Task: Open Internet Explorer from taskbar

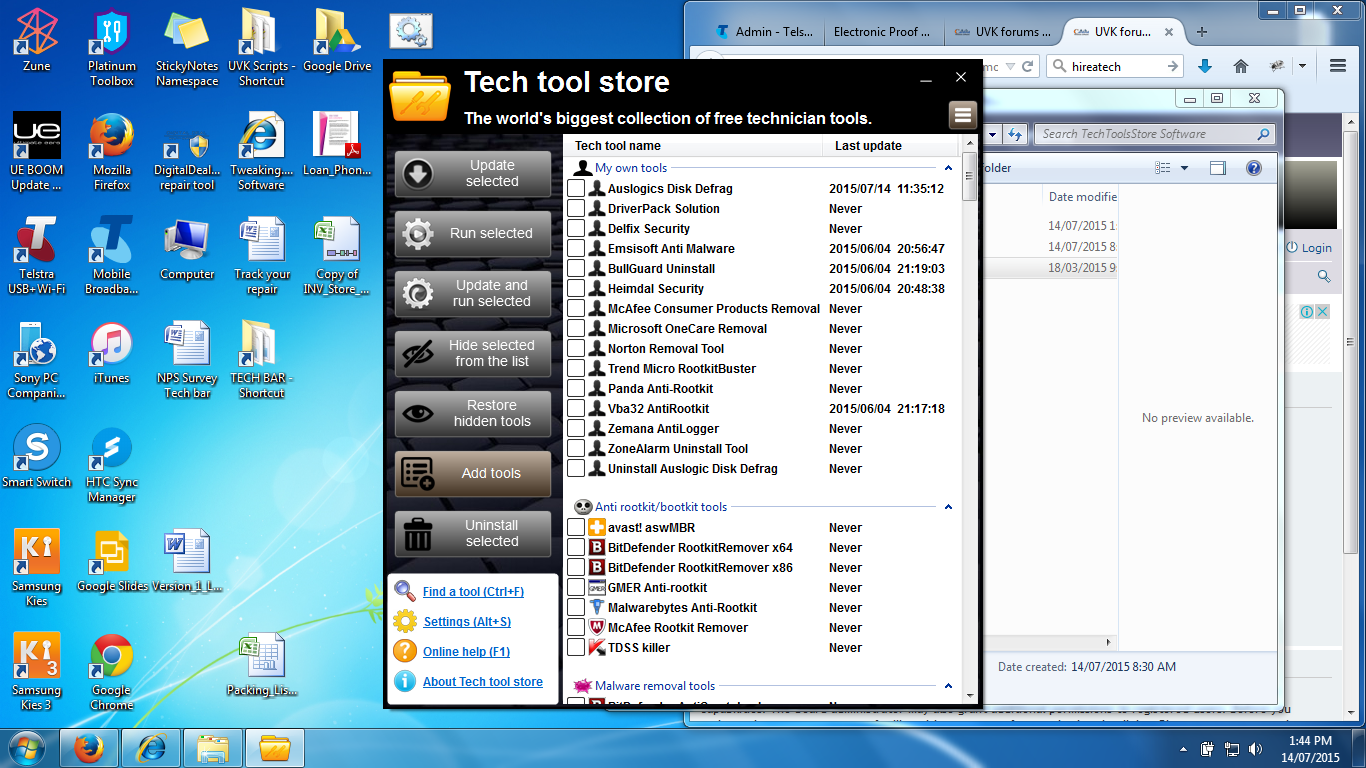Action: (x=151, y=748)
